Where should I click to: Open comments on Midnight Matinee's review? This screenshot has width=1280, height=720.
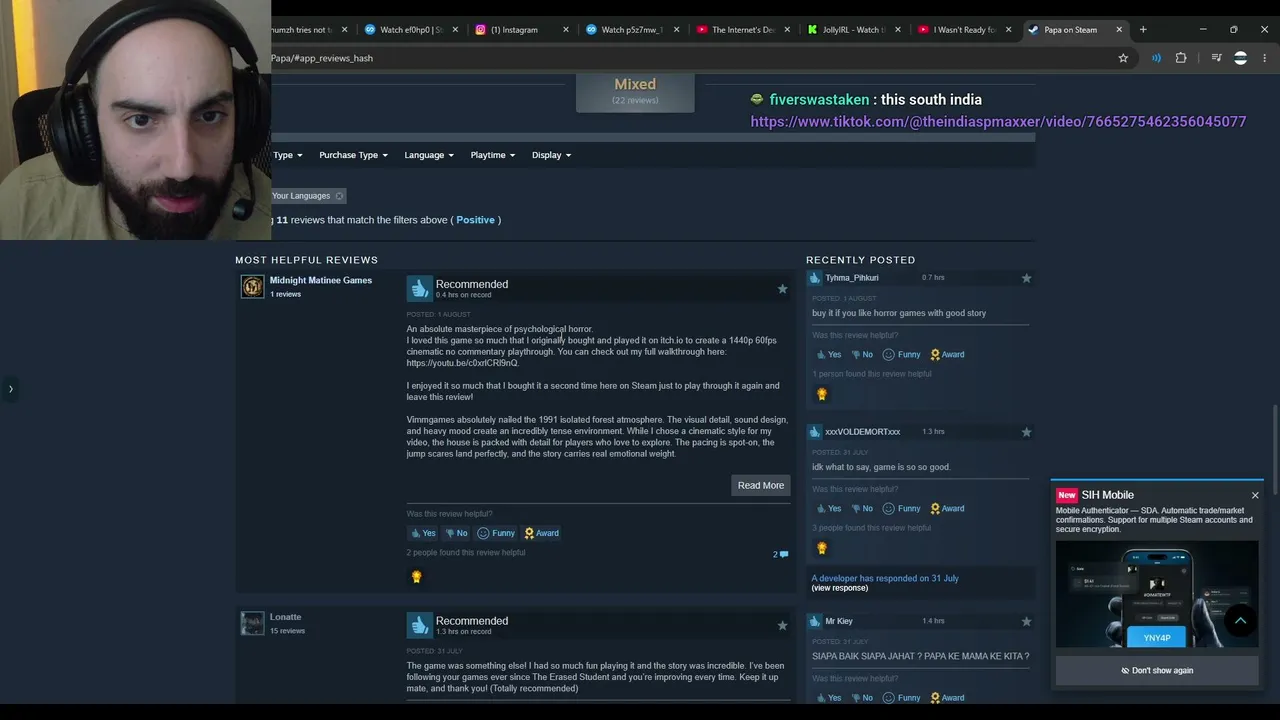point(781,554)
